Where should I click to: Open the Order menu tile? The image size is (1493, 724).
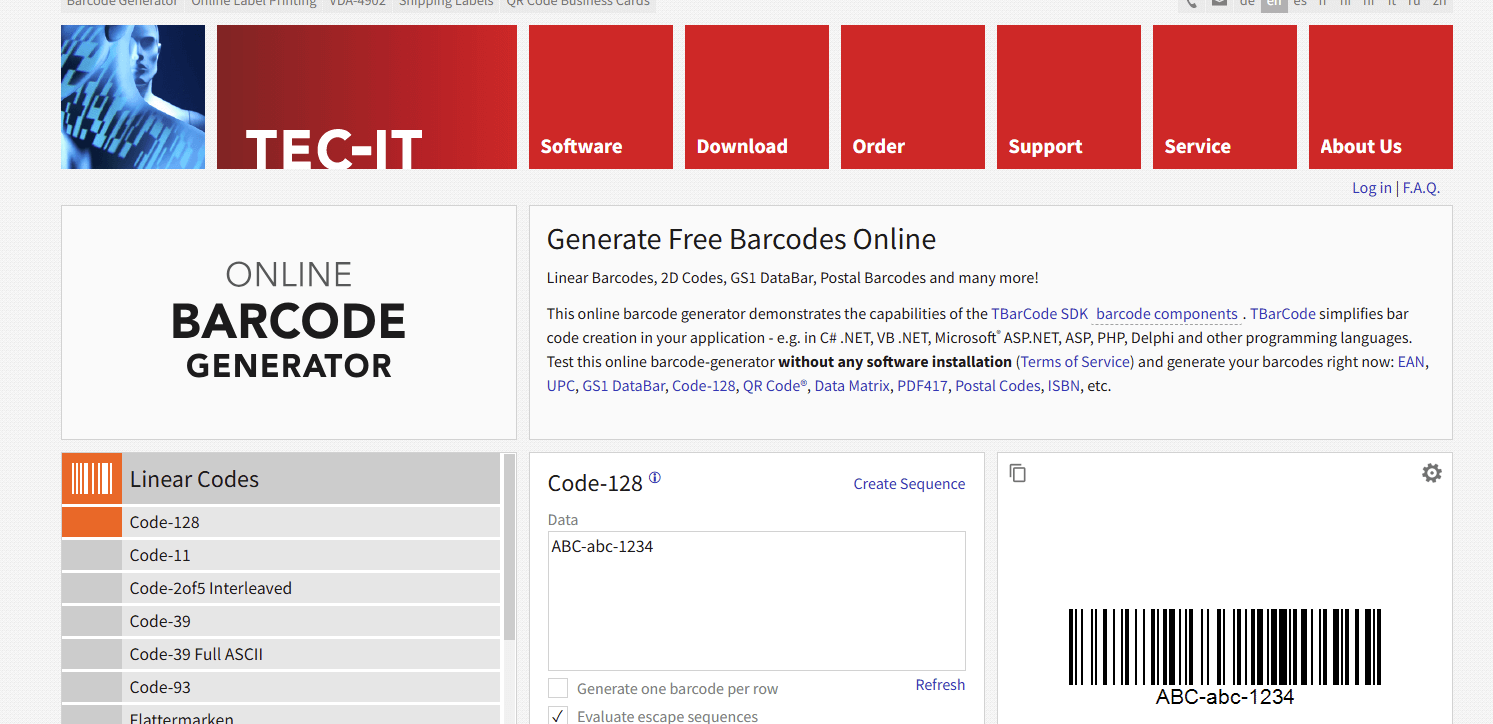[913, 97]
